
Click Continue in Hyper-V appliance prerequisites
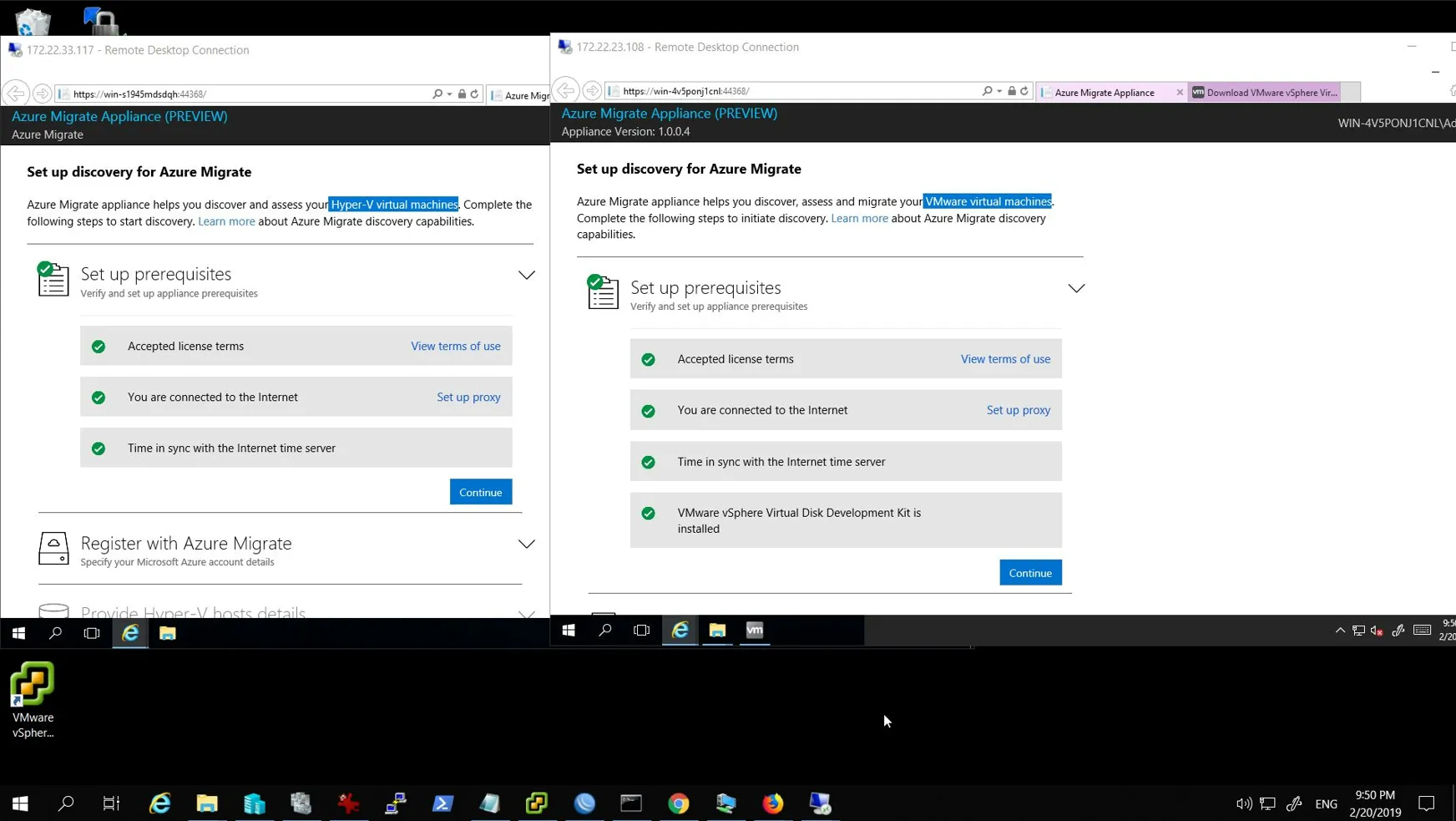point(481,492)
